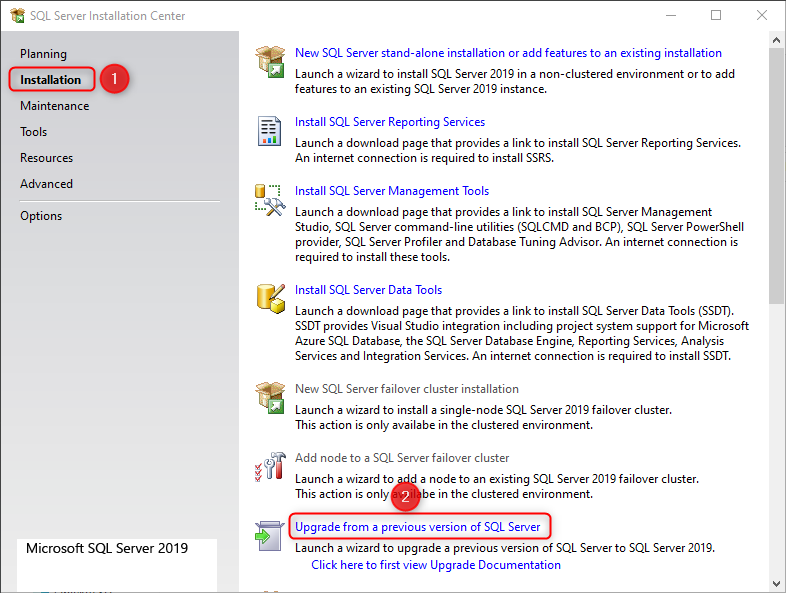Open the Planning section
The image size is (786, 593).
(43, 54)
